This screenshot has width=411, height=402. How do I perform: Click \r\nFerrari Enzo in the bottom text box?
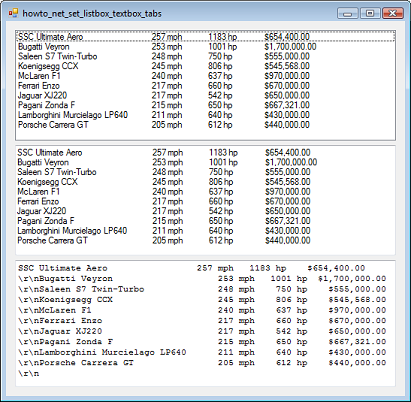60,321
